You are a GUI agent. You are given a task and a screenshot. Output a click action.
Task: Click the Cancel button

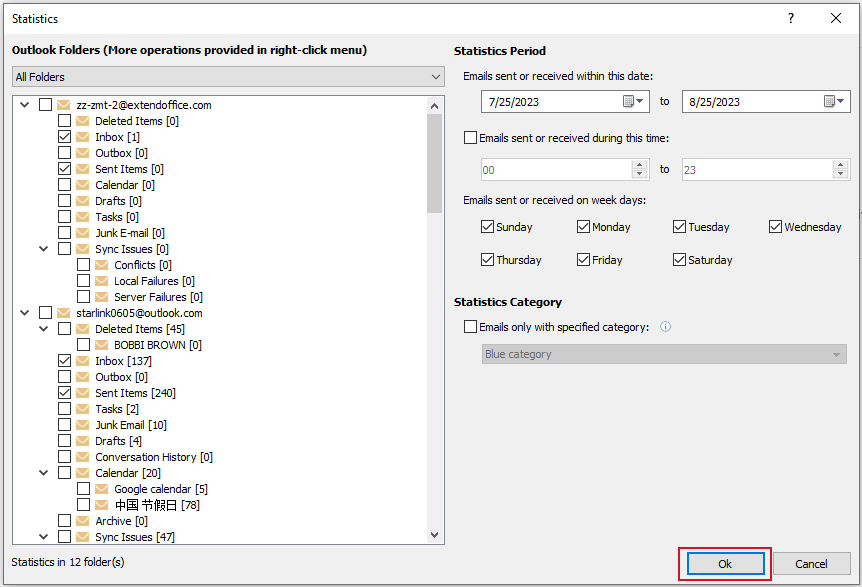point(811,564)
